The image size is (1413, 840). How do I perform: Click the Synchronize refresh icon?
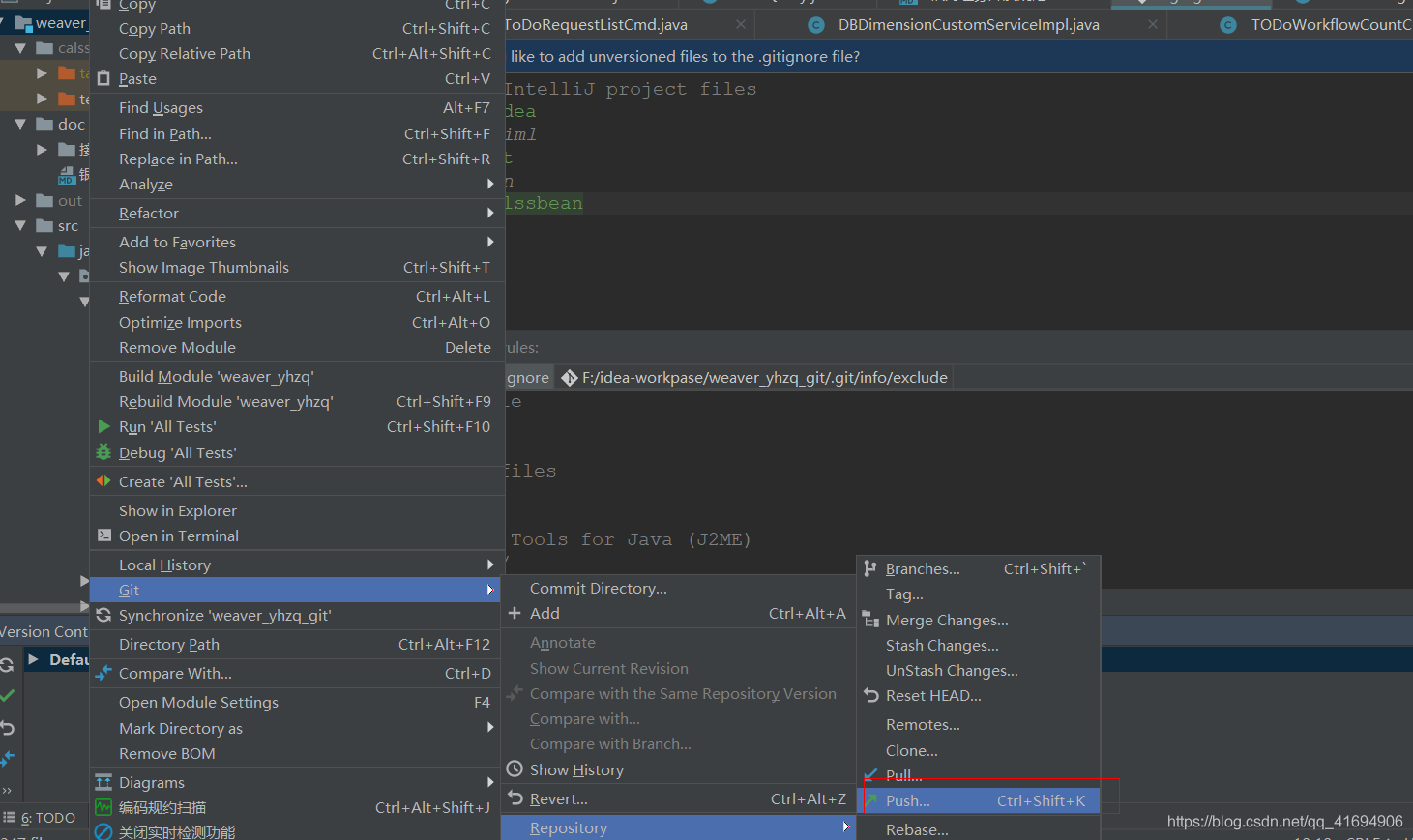click(103, 615)
